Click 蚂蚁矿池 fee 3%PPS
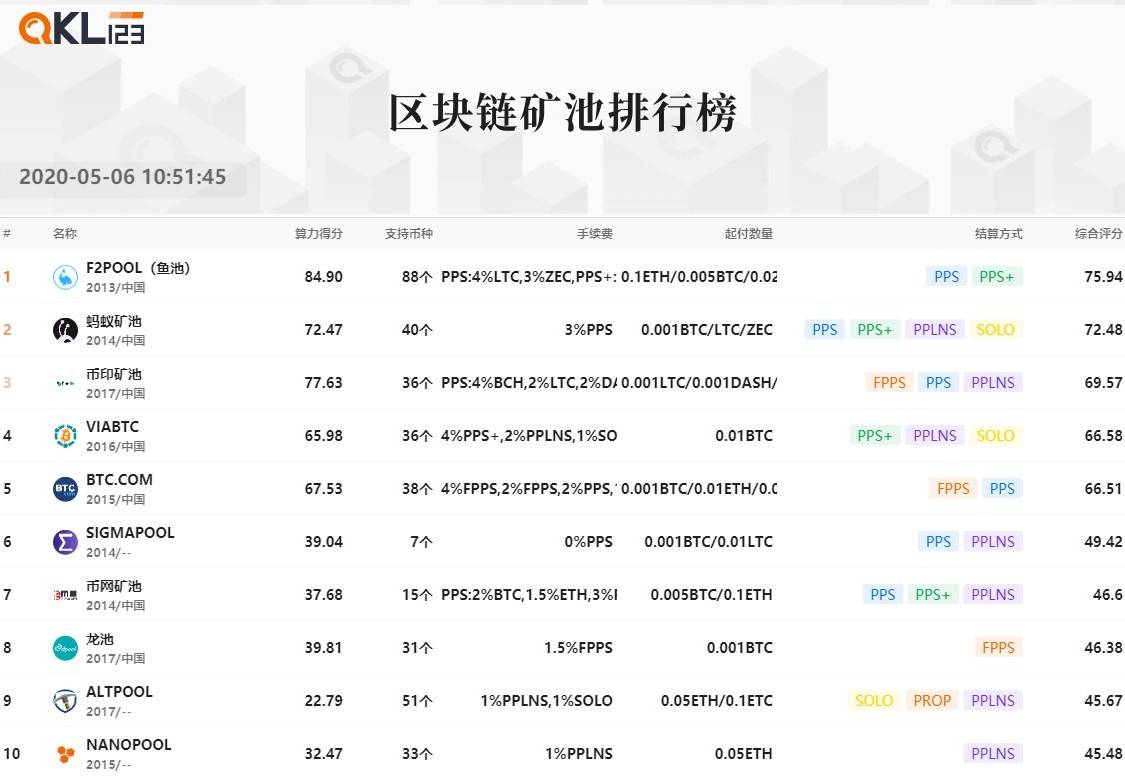The height and width of the screenshot is (776, 1125). click(x=588, y=330)
